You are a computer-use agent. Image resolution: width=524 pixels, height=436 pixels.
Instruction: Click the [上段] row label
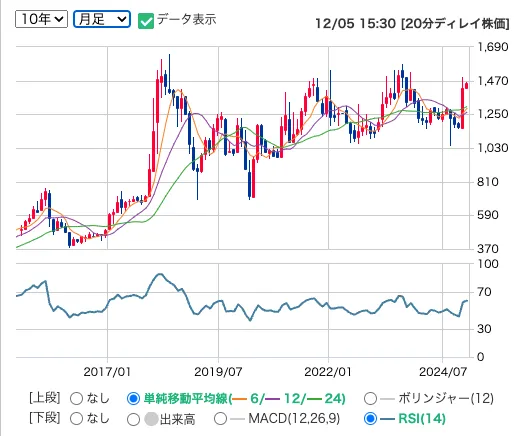pos(45,398)
